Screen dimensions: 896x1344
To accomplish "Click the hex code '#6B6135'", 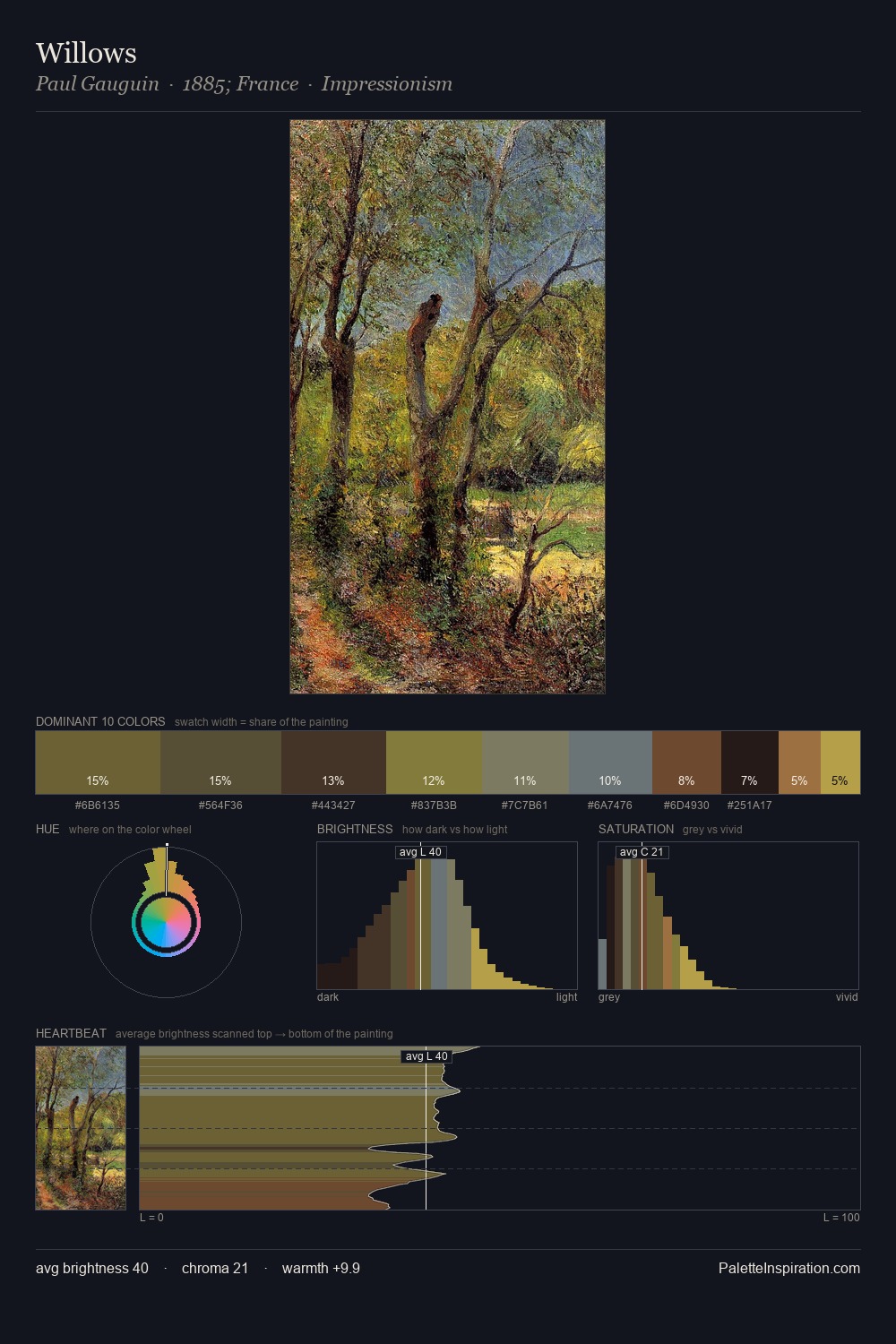I will (x=98, y=806).
